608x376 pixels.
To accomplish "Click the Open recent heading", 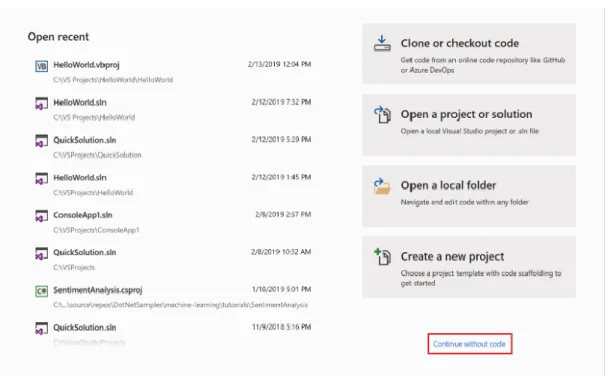I will tap(58, 37).
